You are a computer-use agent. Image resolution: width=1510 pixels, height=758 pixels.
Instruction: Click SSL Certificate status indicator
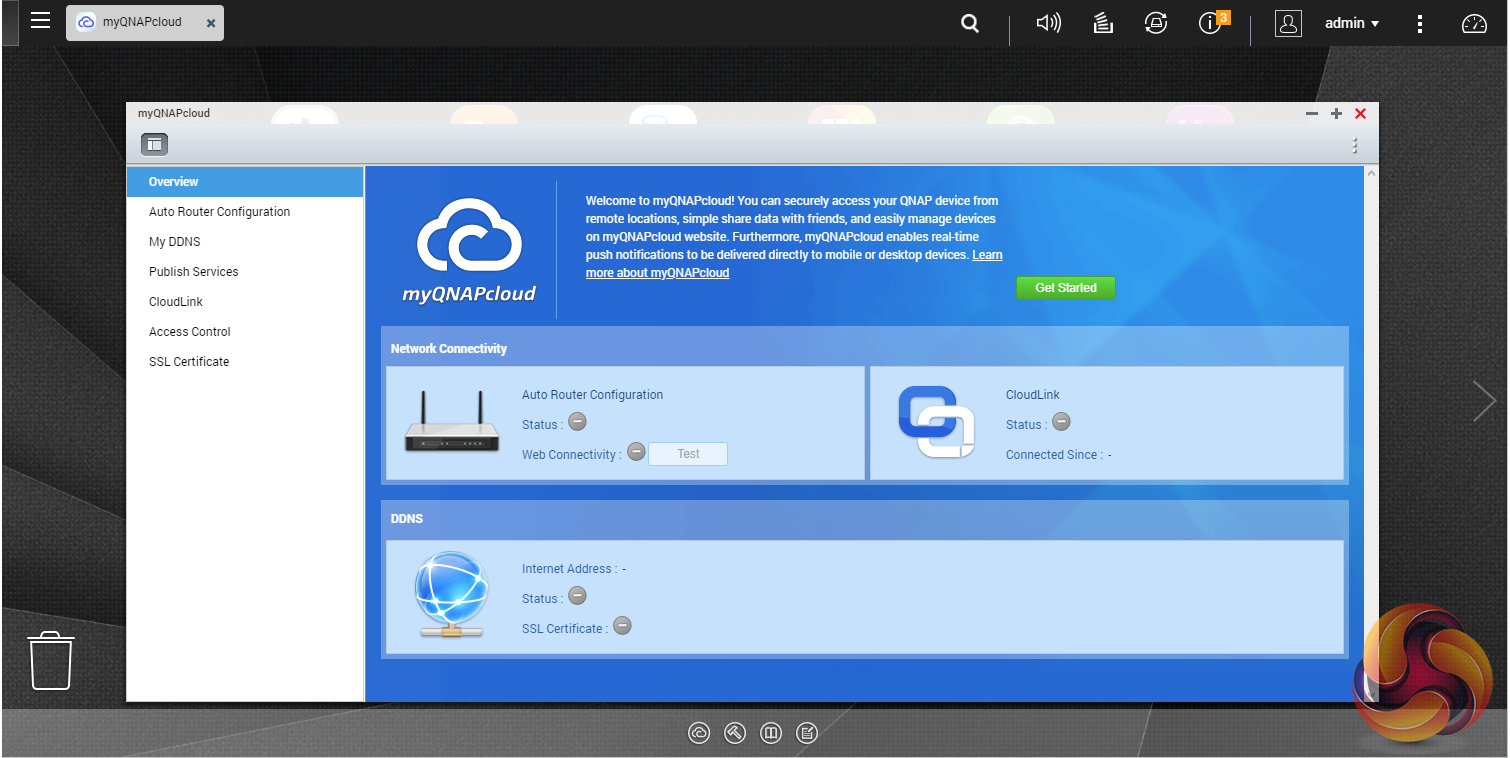click(x=622, y=627)
